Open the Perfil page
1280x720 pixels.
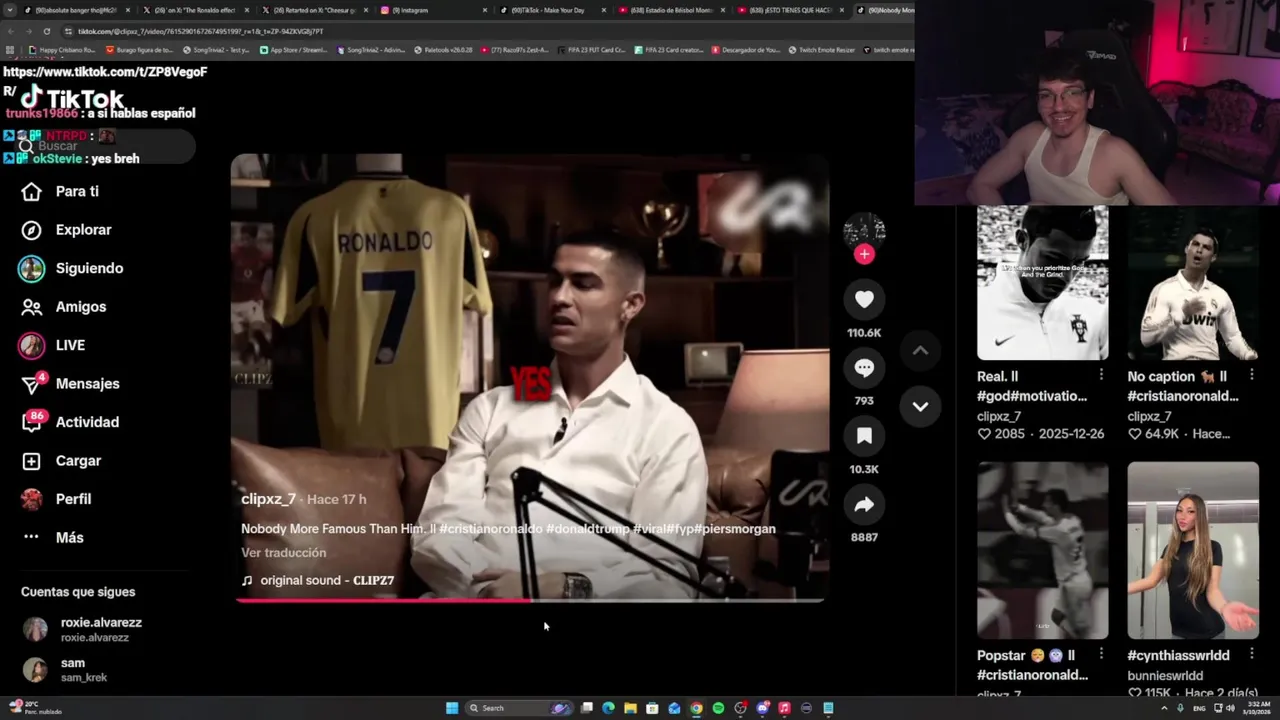(x=57, y=499)
